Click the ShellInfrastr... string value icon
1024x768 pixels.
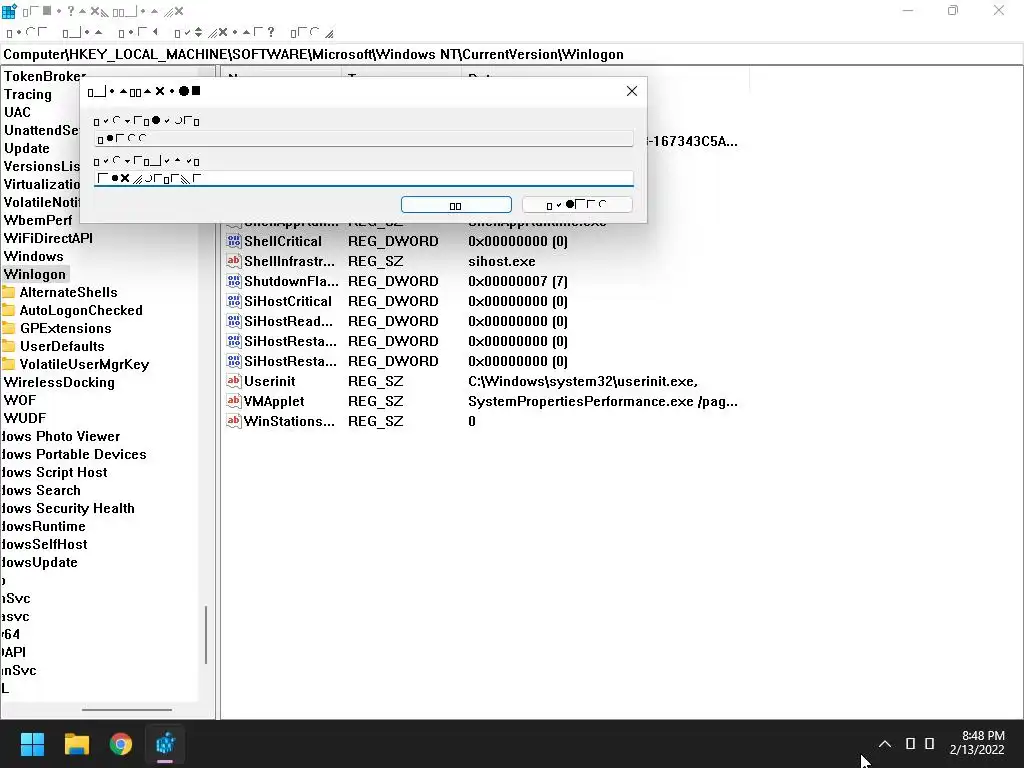pos(233,261)
